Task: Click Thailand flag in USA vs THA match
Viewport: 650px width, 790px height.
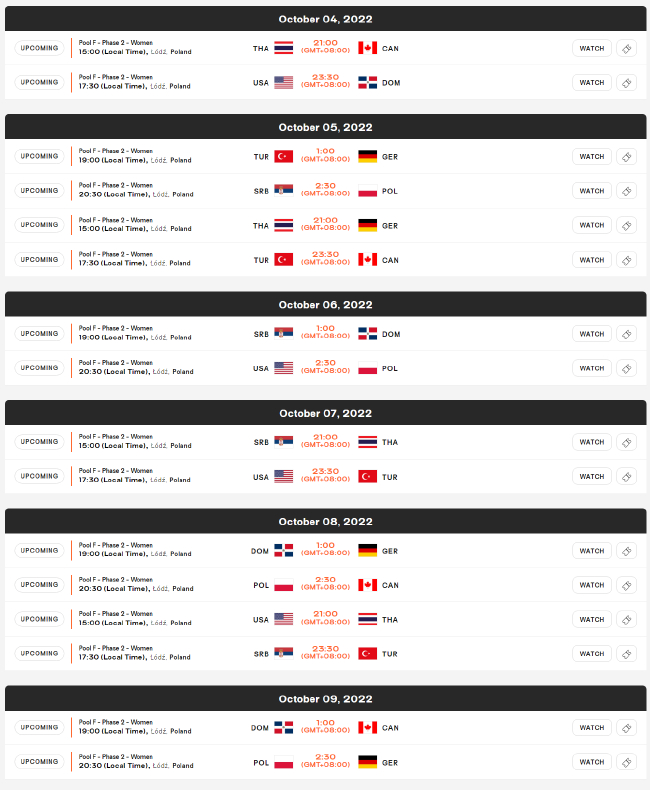Action: tap(367, 620)
